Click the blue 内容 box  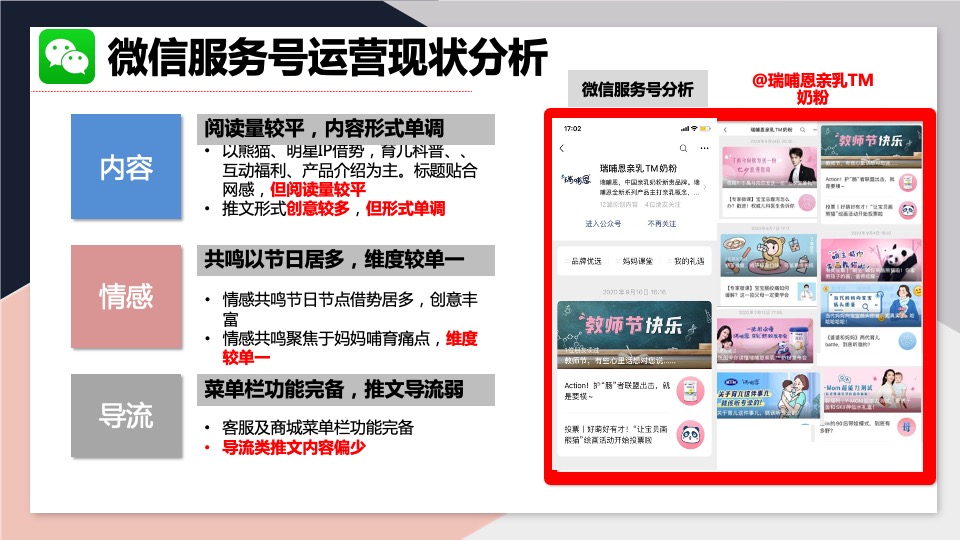[x=126, y=167]
